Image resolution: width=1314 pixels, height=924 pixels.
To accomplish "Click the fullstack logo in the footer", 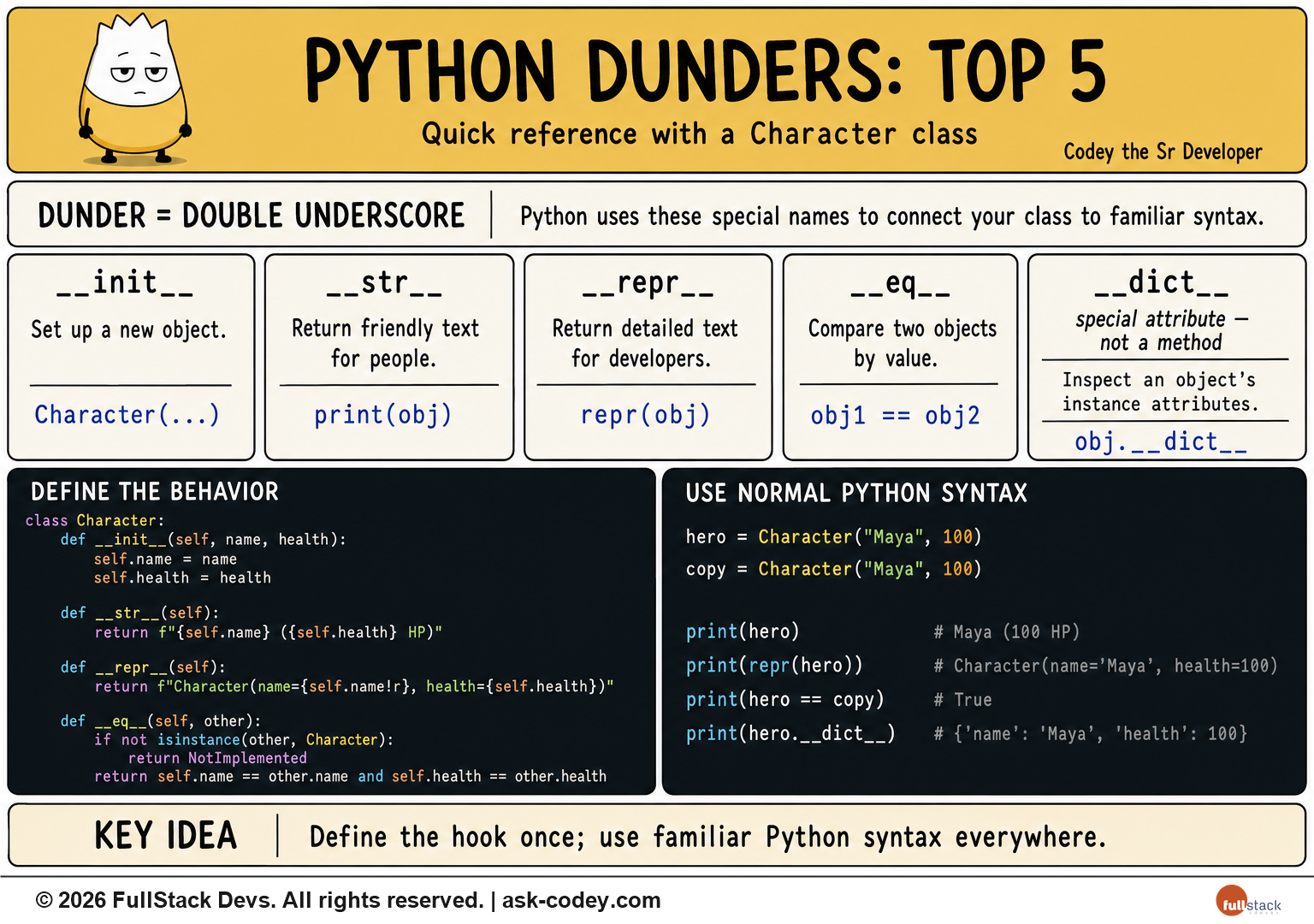I will [x=1248, y=902].
